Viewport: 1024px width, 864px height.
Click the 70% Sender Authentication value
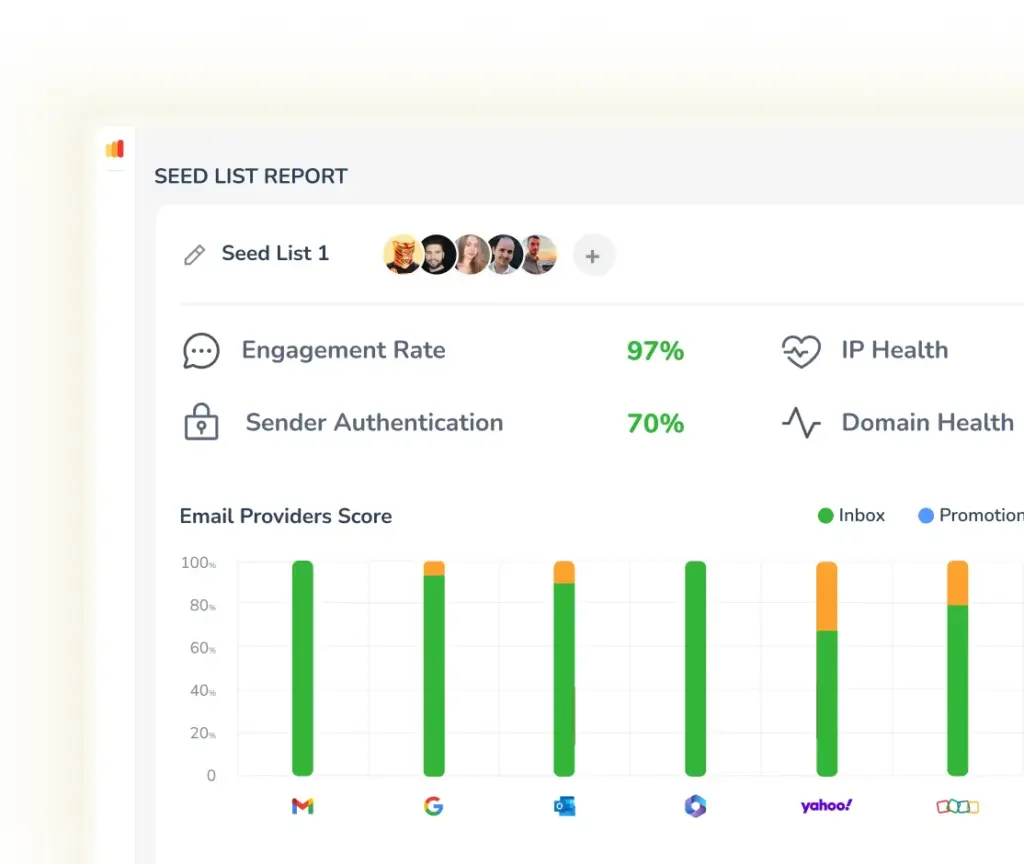[655, 423]
